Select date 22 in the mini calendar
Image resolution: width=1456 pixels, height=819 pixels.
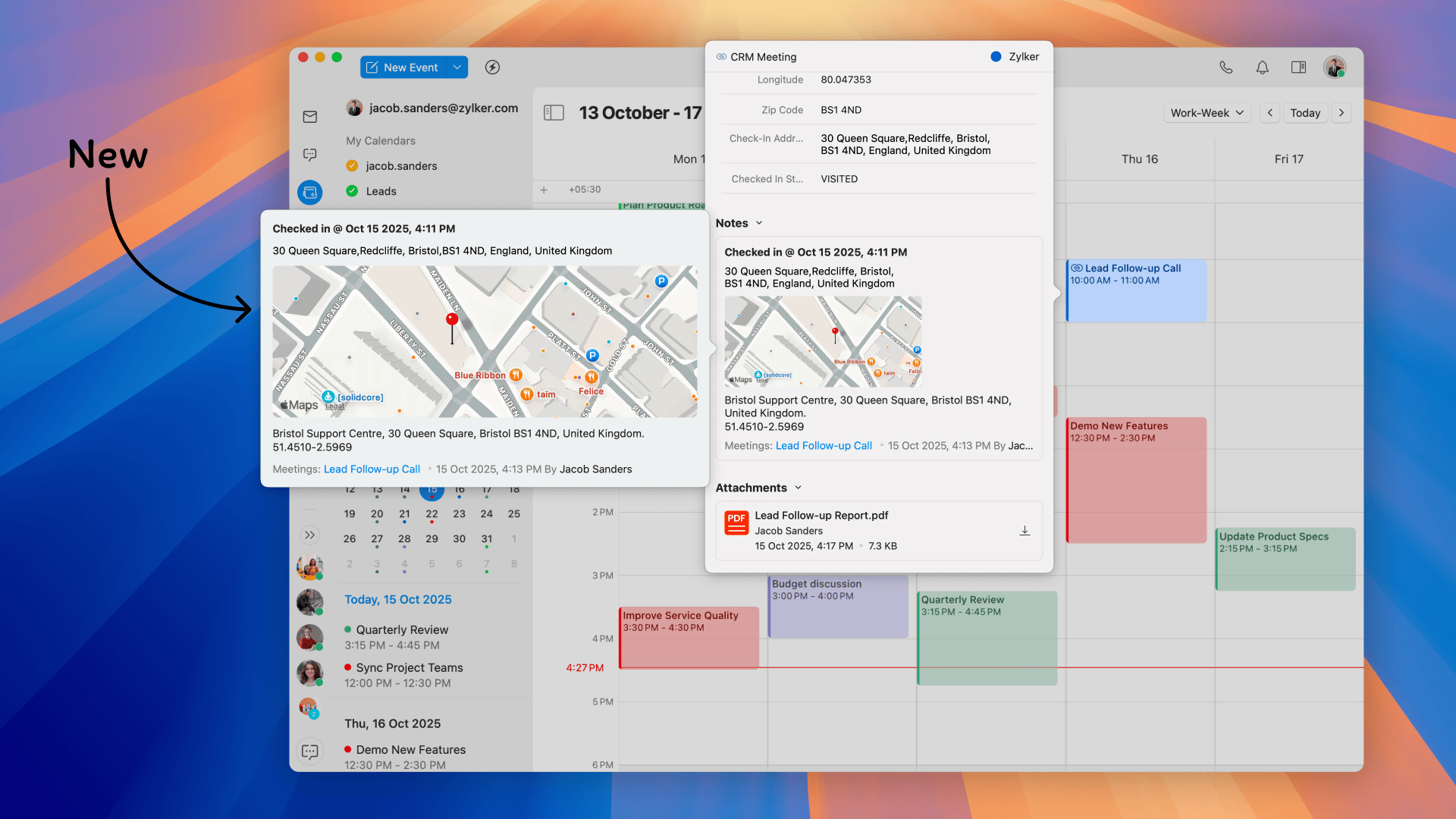pos(431,514)
